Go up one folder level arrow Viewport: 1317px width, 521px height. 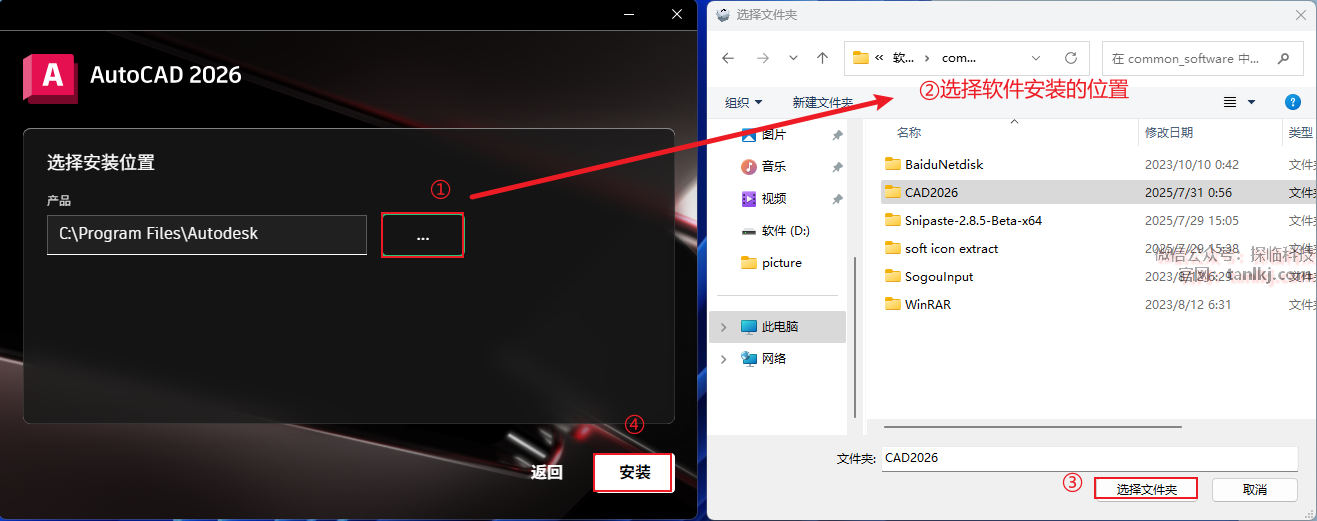tap(823, 58)
